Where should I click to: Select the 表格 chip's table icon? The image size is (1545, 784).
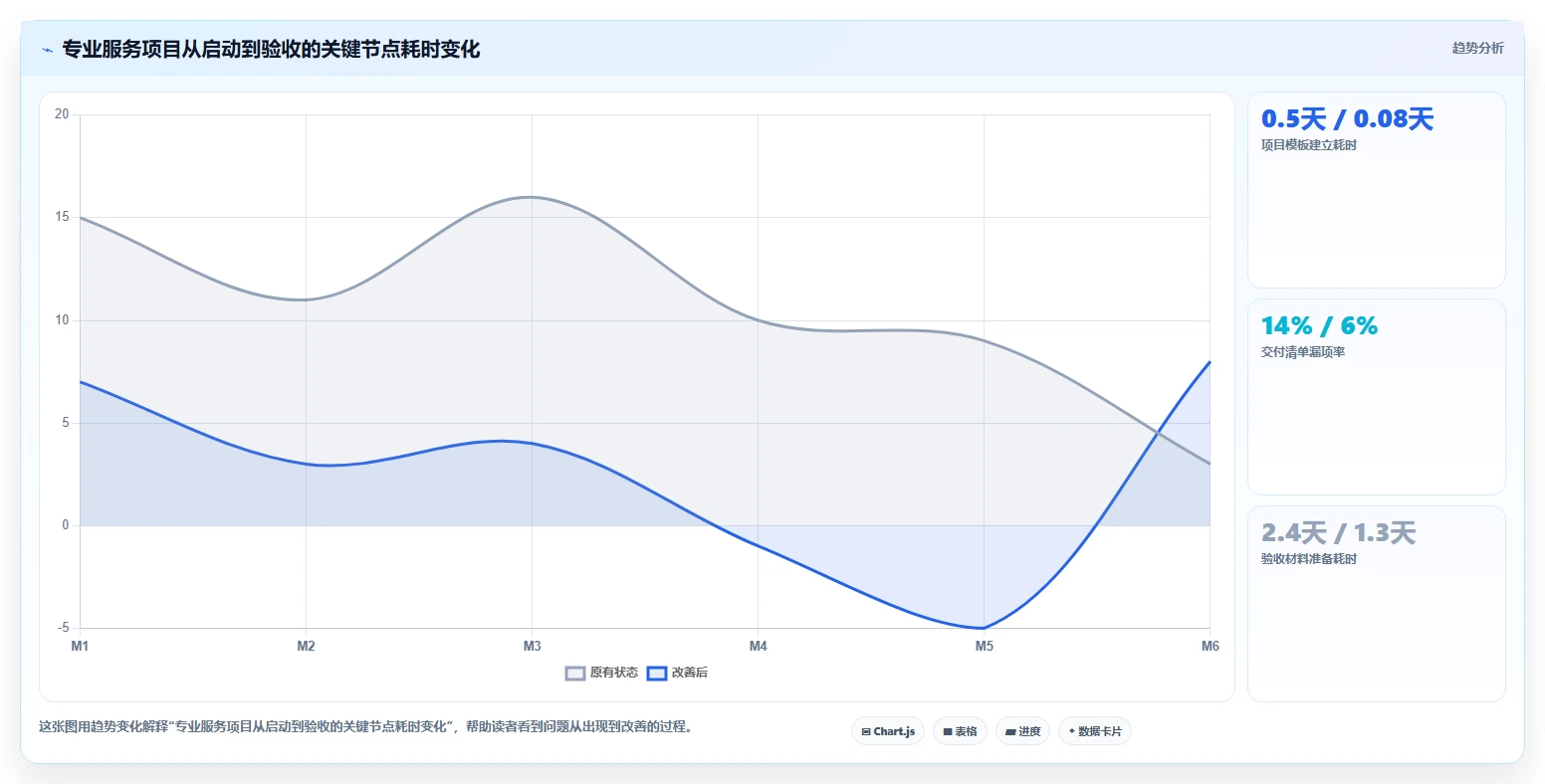pyautogui.click(x=948, y=731)
